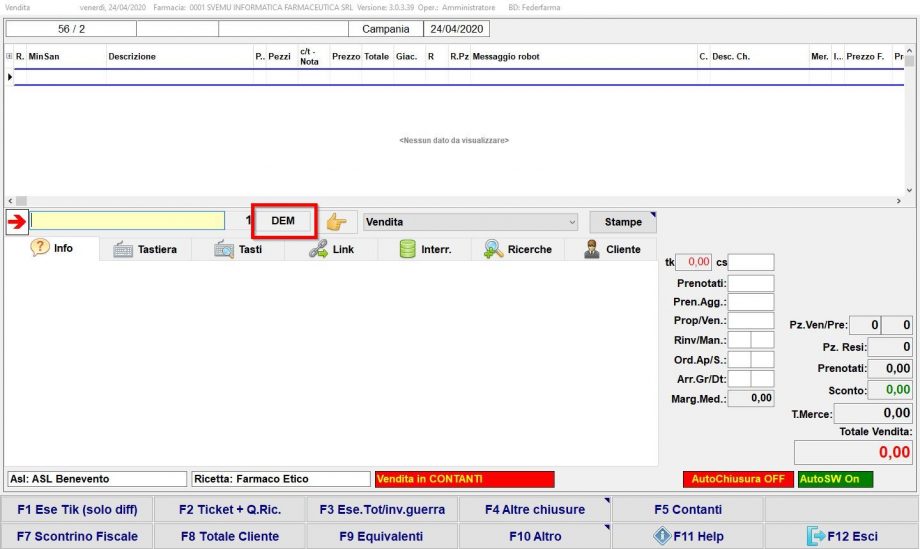Click the red arrow icon beside input field
Image resolution: width=920 pixels, height=549 pixels.
[x=17, y=221]
